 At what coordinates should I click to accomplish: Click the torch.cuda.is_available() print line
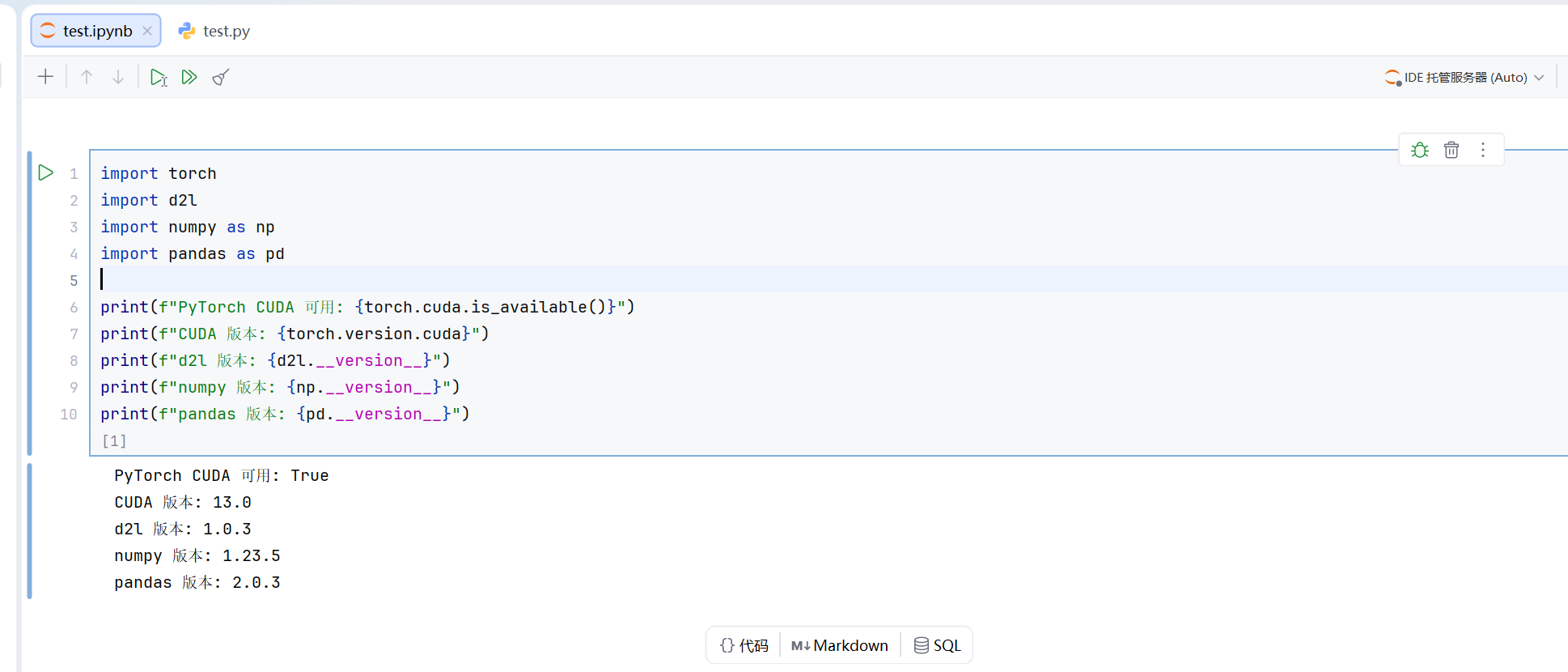click(367, 307)
